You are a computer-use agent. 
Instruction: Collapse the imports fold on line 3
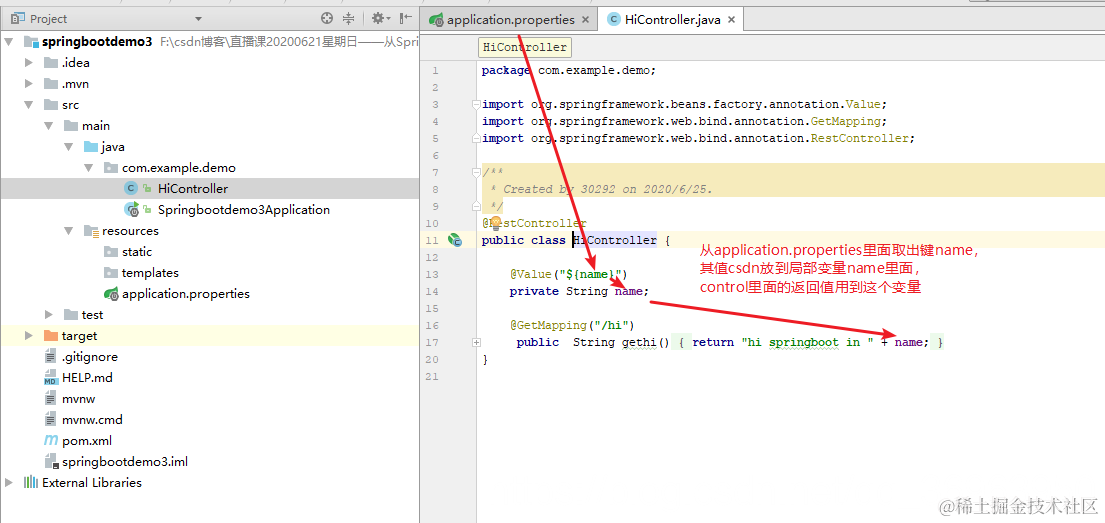click(x=476, y=104)
